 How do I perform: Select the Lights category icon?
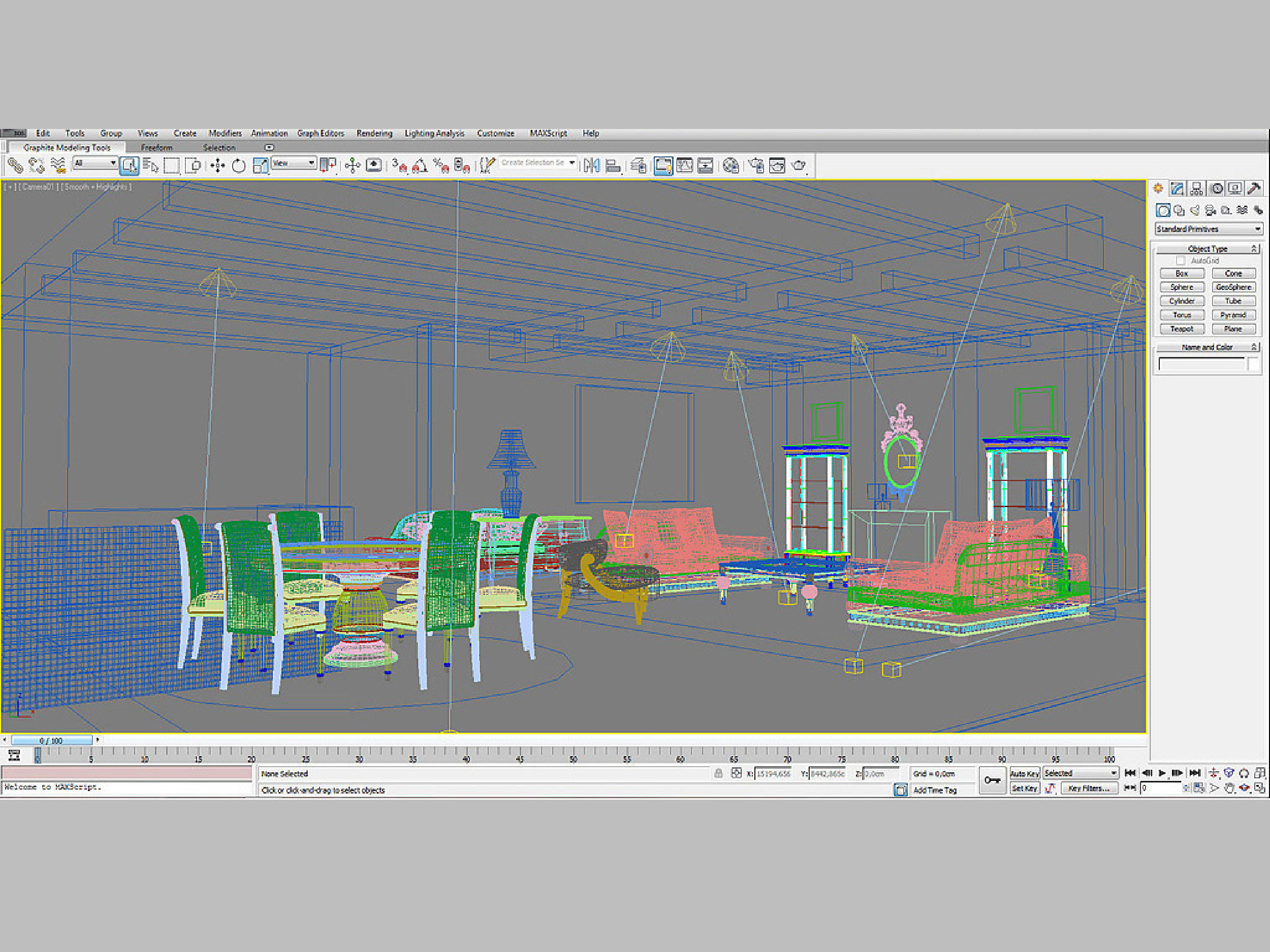[x=1195, y=211]
